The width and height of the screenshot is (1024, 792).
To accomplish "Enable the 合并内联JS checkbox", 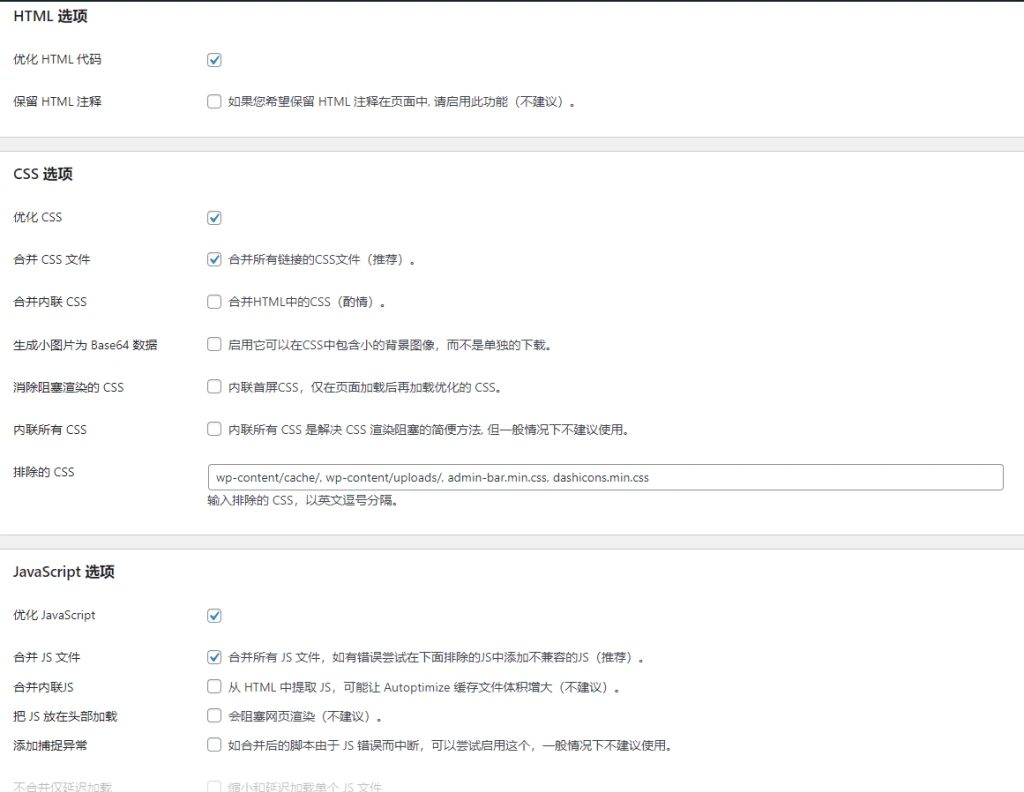I will pos(214,687).
